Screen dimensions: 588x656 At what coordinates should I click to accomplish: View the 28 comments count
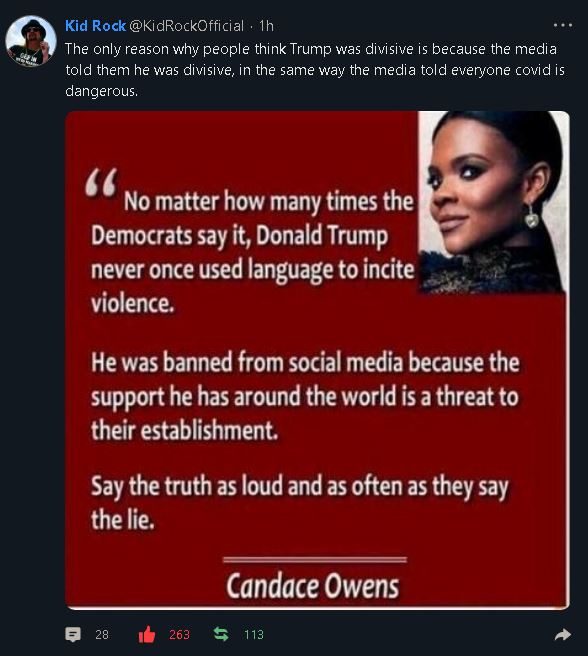point(102,635)
